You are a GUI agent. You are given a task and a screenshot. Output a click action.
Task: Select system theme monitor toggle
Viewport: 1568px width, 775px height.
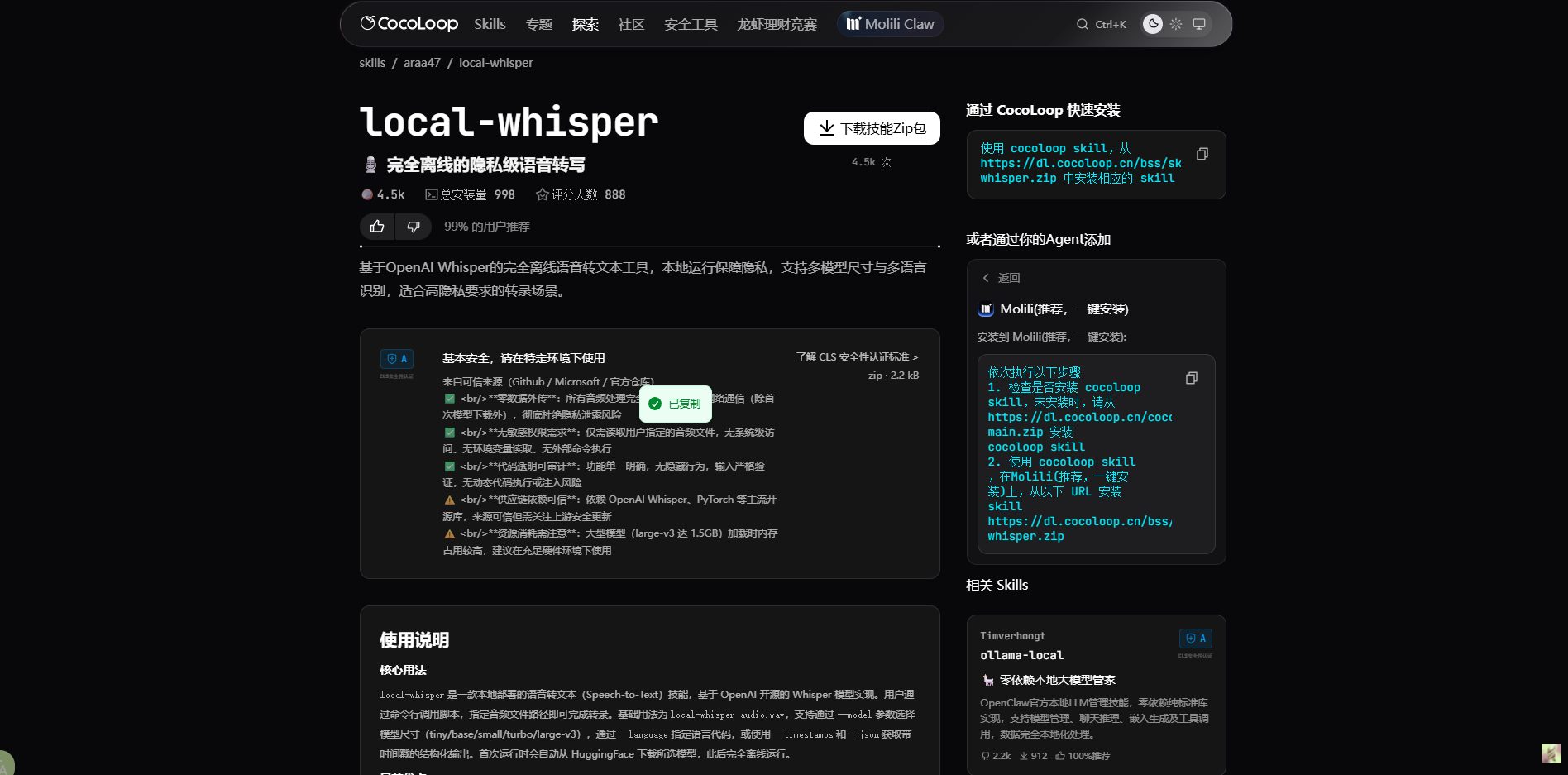1198,24
